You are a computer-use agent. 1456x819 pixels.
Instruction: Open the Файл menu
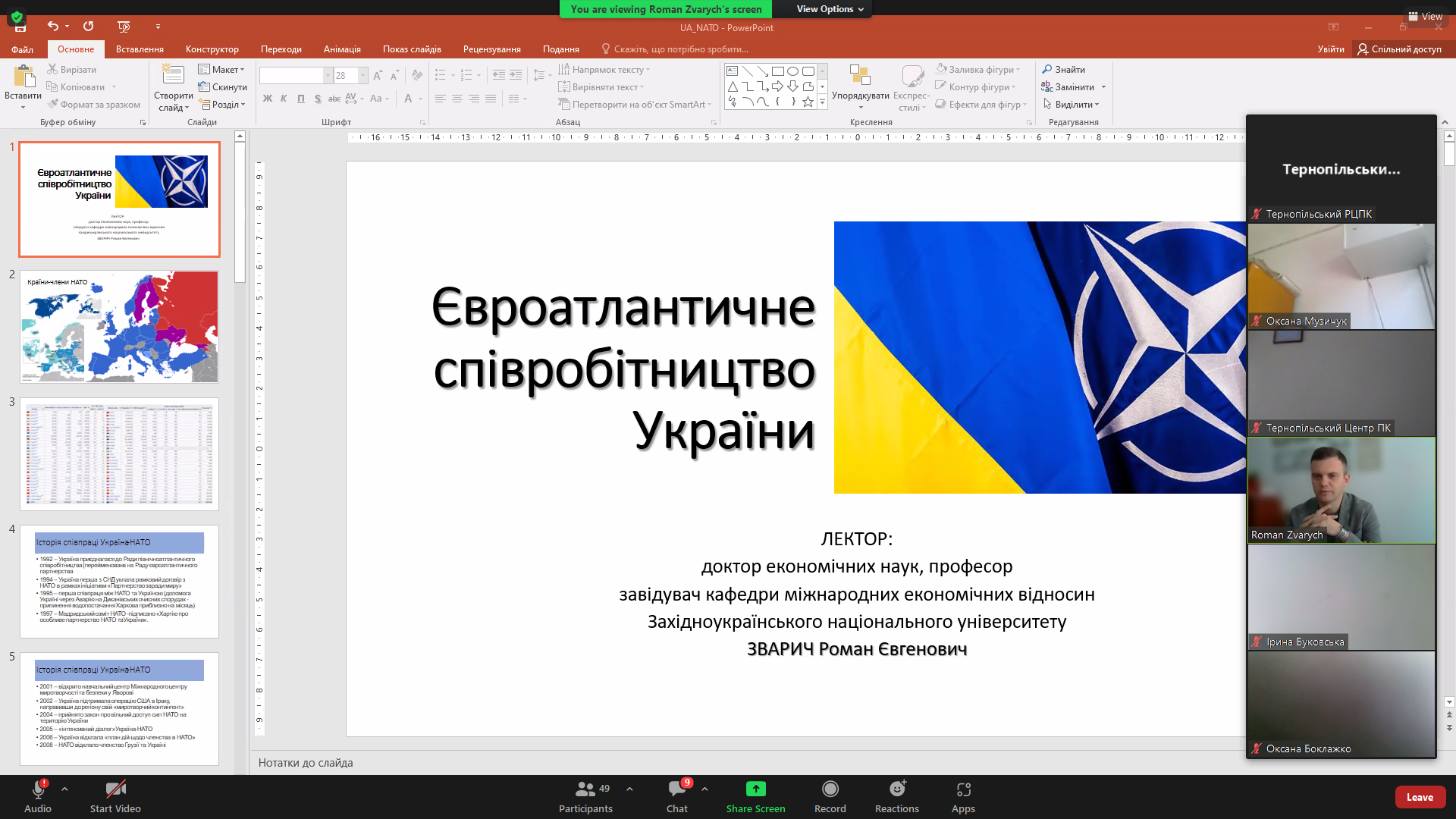(x=22, y=49)
